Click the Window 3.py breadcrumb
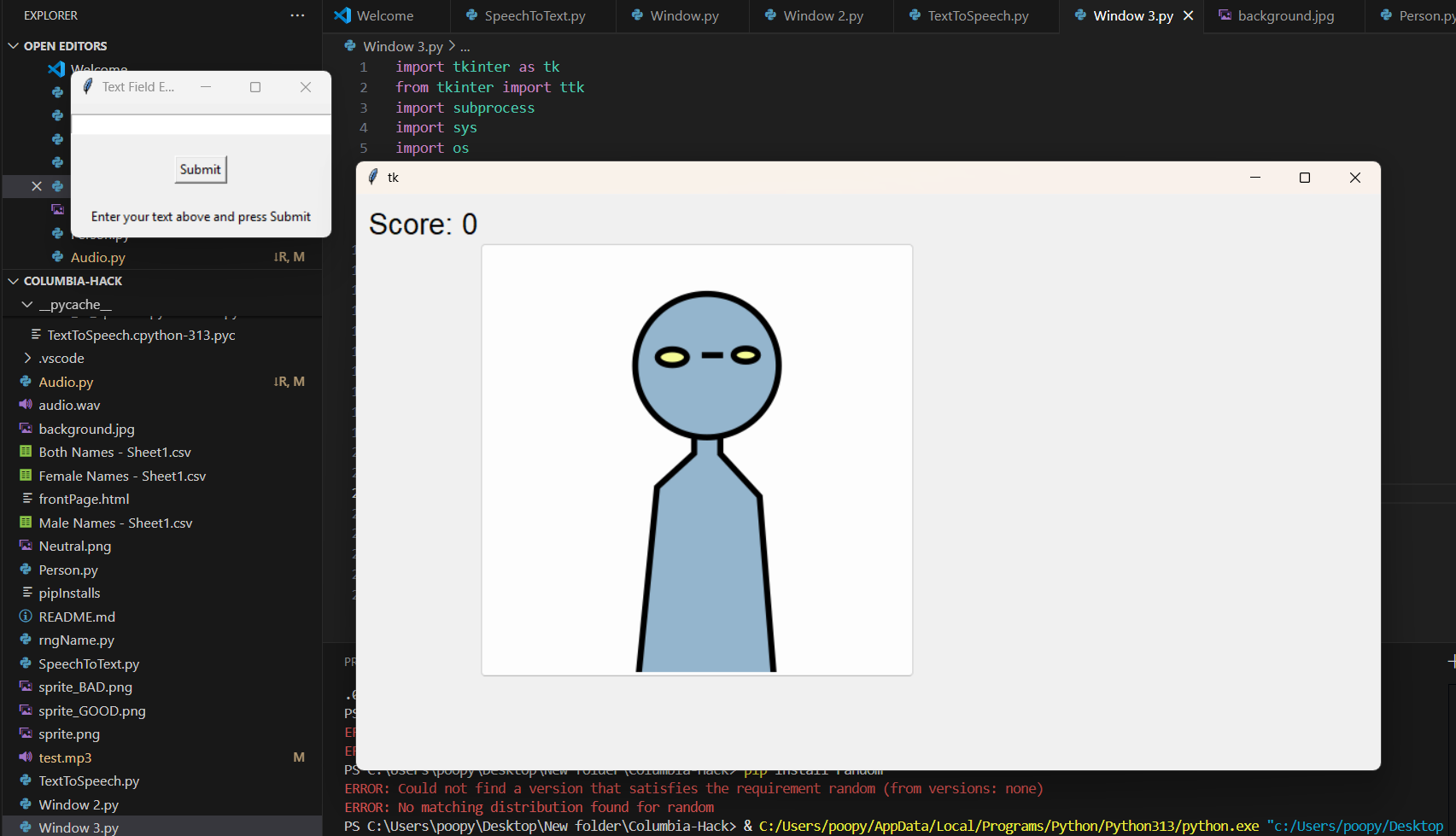1456x836 pixels. coord(402,46)
